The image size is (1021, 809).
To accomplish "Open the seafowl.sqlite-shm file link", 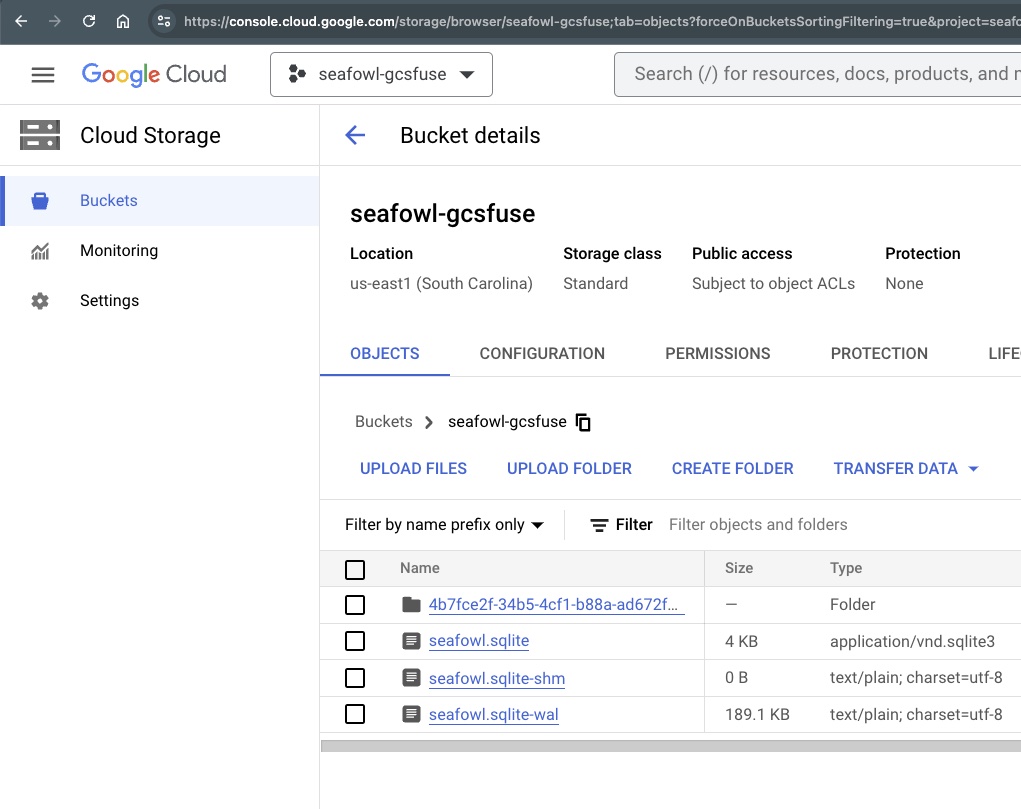I will click(497, 678).
